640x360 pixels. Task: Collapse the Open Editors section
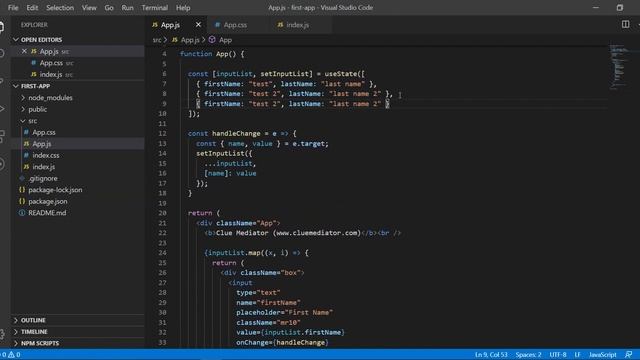[41, 40]
